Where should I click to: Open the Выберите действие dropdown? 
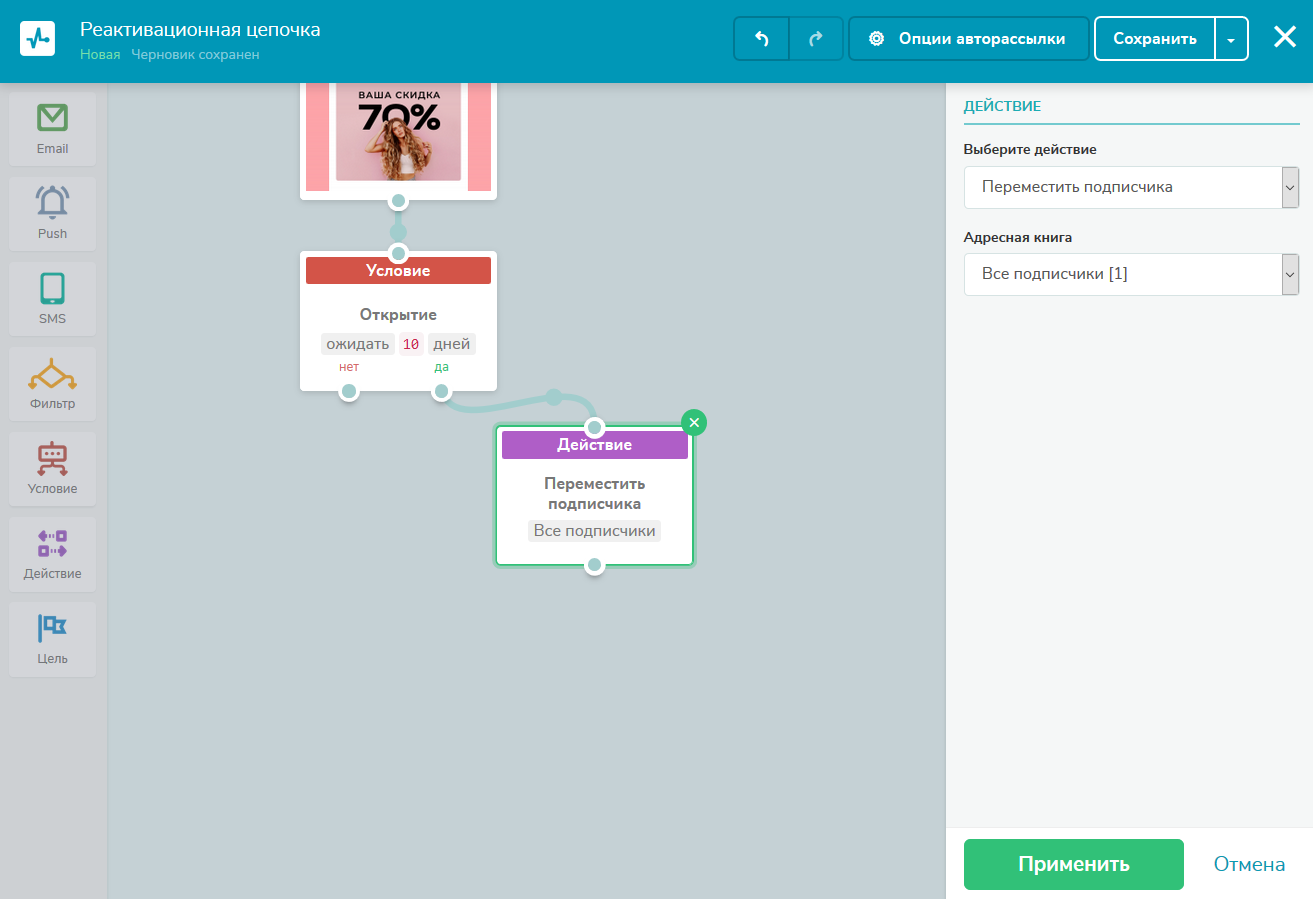(1131, 187)
